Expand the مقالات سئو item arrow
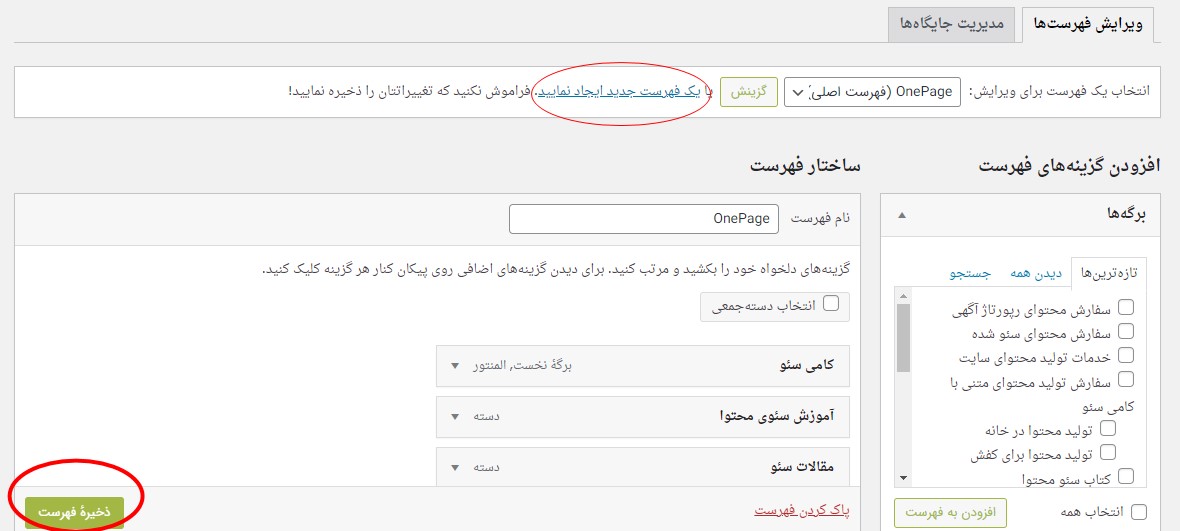 455,467
